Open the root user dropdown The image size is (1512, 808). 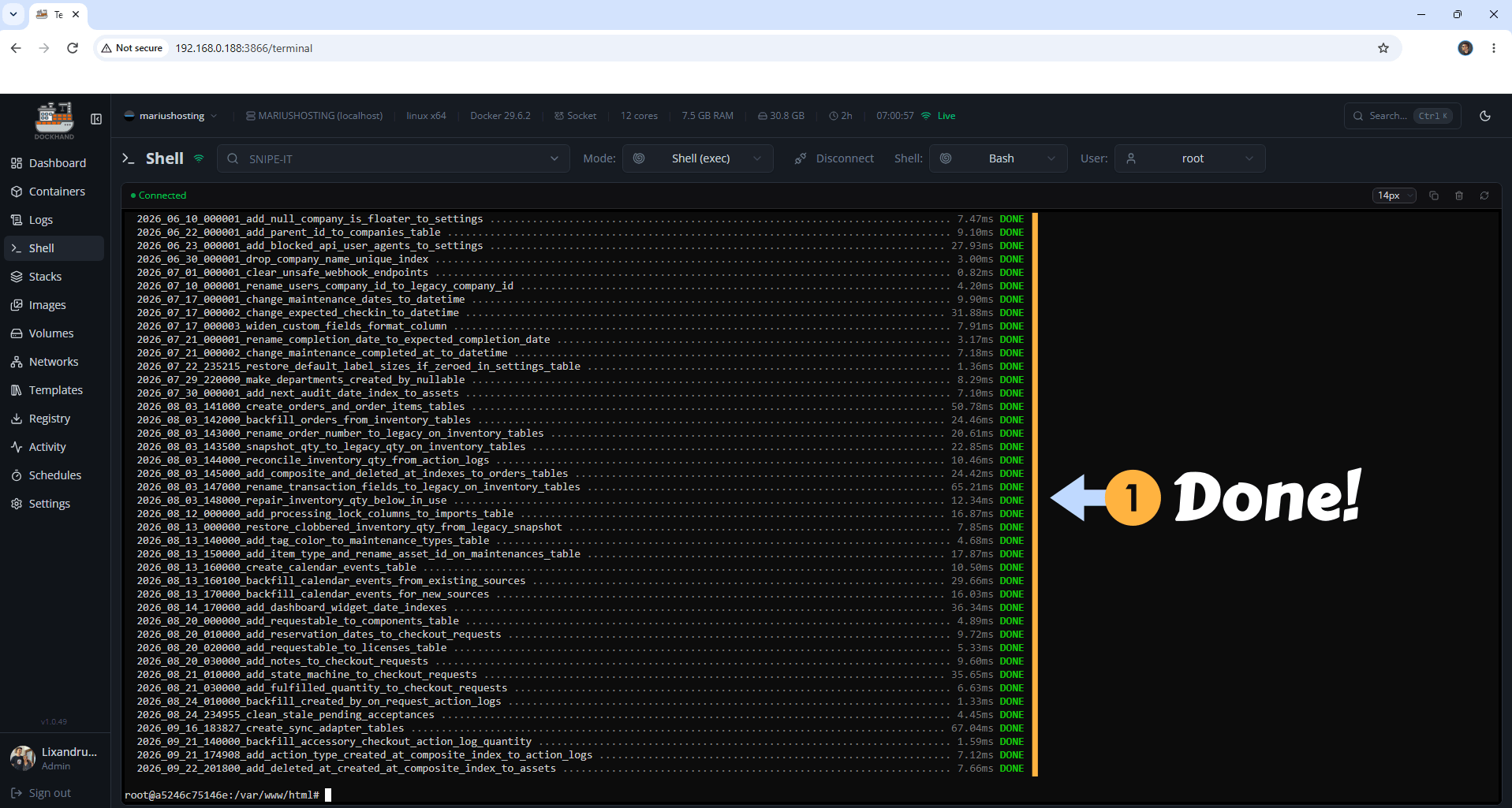click(1189, 158)
